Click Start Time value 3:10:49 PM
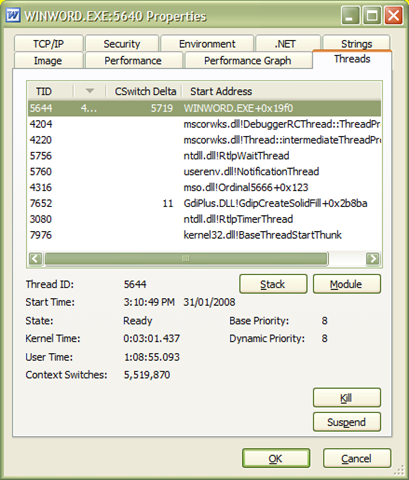Screen dimensions: 409x480 (149, 302)
